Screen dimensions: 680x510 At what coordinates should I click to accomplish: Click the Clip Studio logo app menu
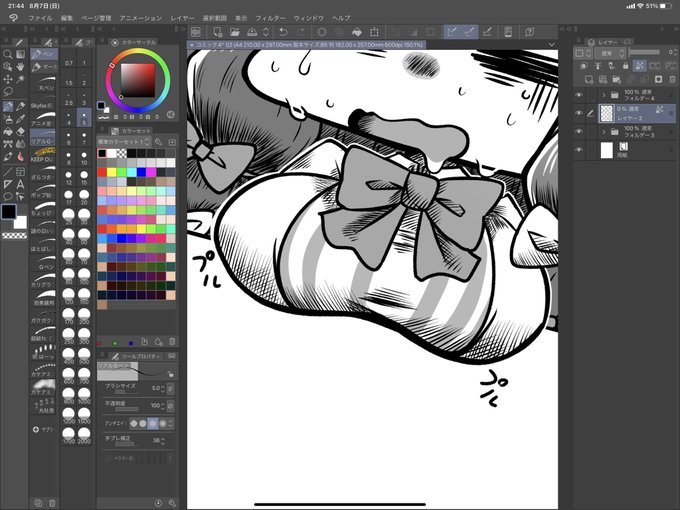(x=14, y=18)
